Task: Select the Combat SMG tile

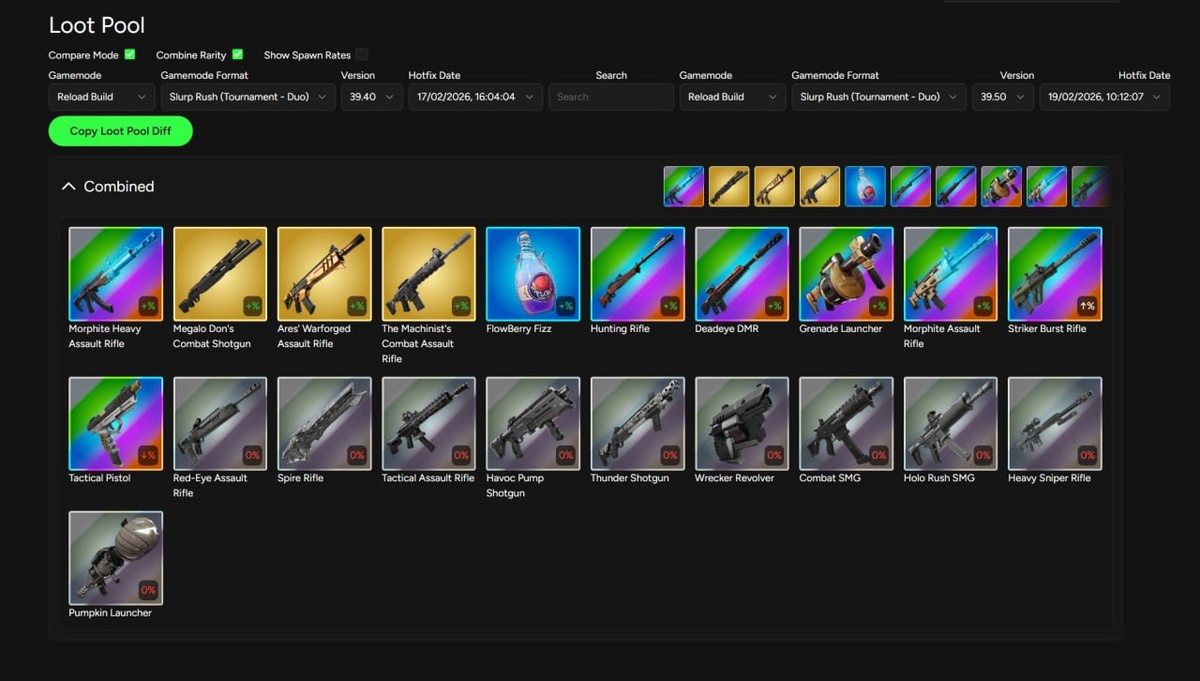Action: click(846, 423)
